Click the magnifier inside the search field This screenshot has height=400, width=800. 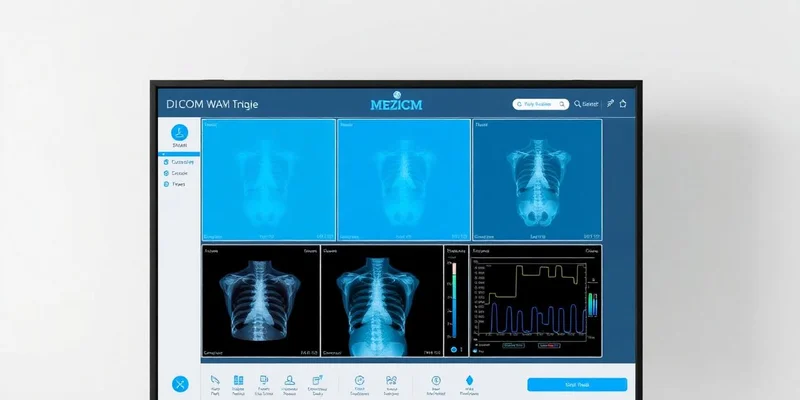coord(562,104)
